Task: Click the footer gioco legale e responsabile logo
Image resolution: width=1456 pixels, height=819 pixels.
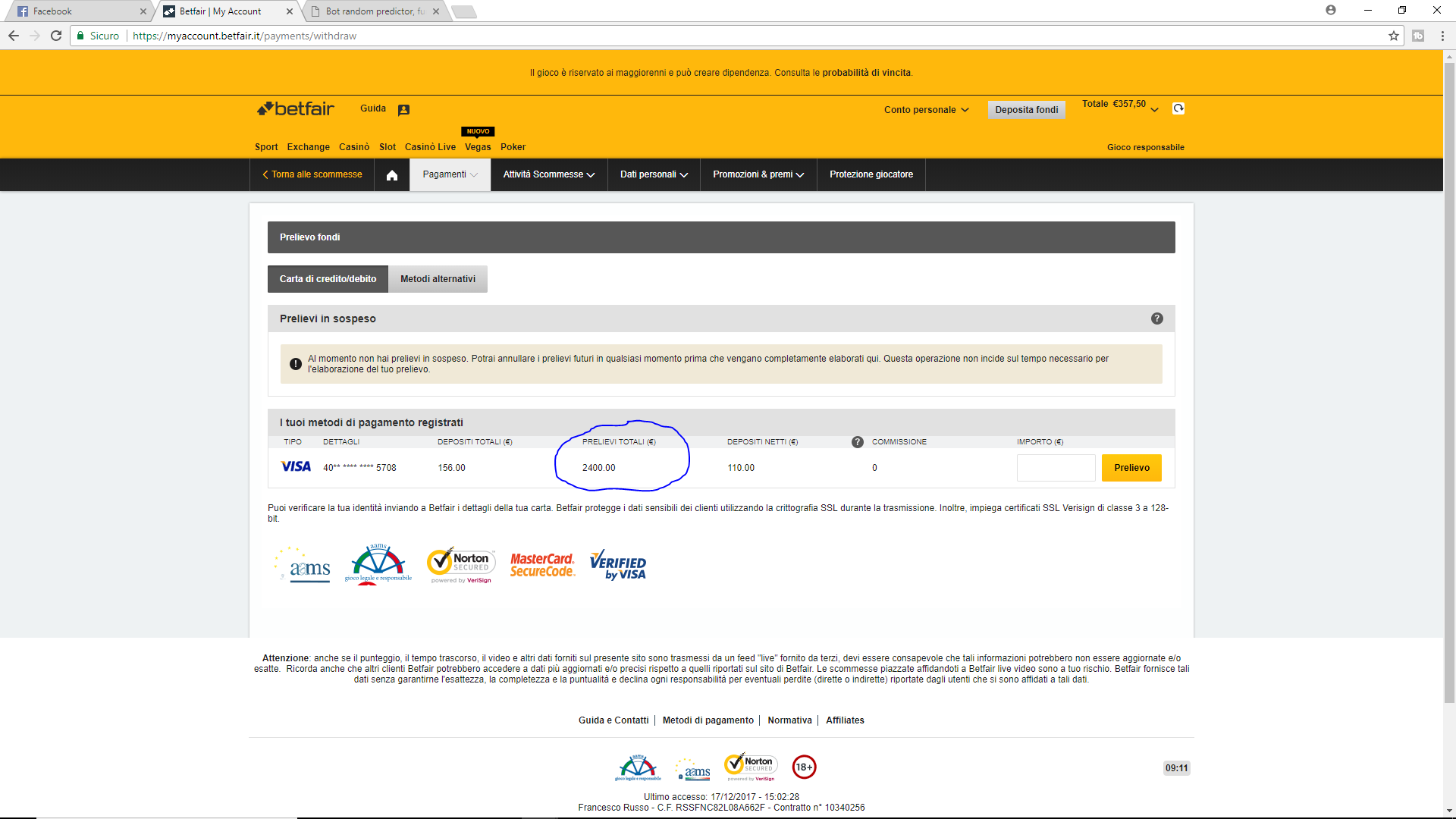Action: click(x=638, y=768)
